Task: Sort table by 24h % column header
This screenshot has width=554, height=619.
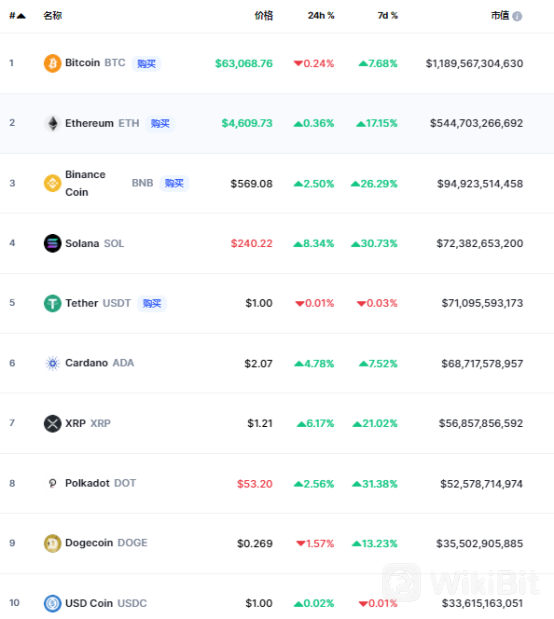Action: click(x=321, y=16)
